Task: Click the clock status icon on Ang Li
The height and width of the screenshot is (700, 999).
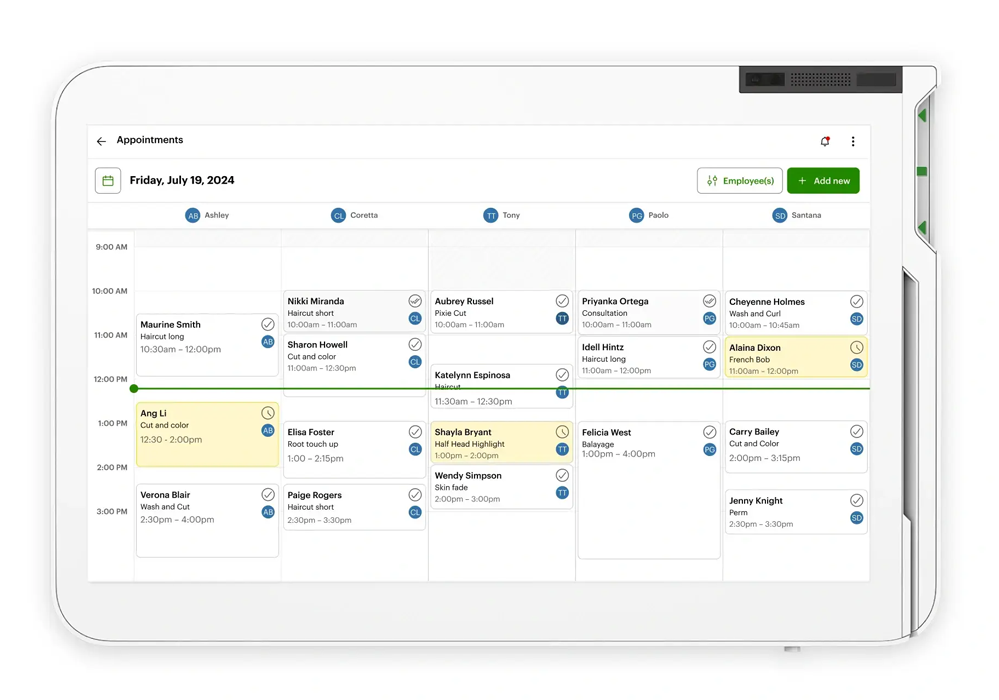Action: click(x=268, y=413)
